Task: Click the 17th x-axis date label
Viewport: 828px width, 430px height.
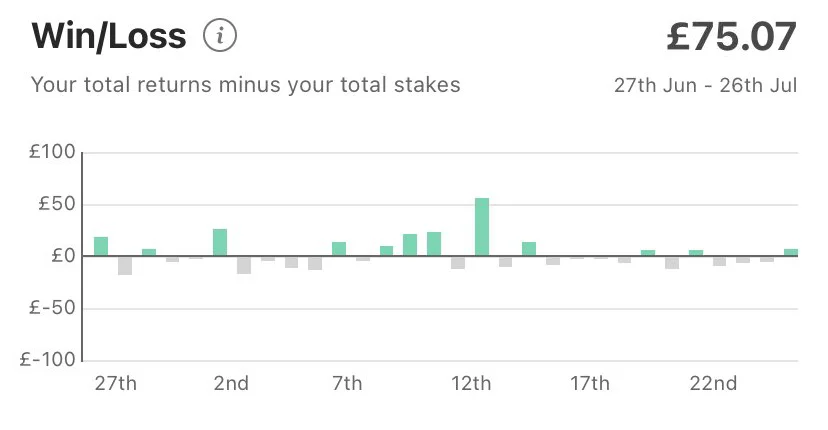Action: 590,384
